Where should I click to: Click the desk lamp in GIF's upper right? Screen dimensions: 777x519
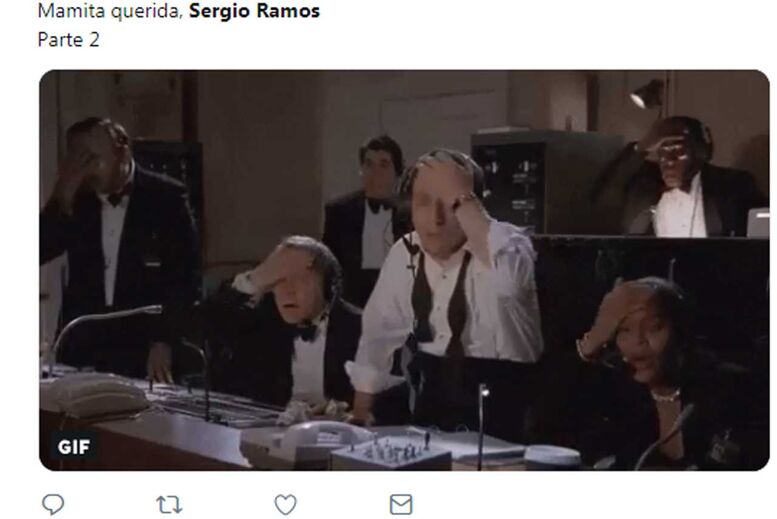(x=648, y=94)
